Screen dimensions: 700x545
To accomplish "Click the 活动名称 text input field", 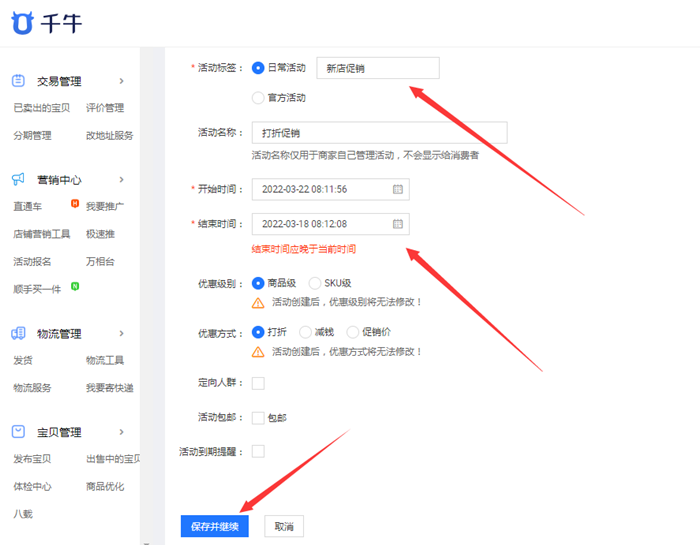I will point(379,133).
